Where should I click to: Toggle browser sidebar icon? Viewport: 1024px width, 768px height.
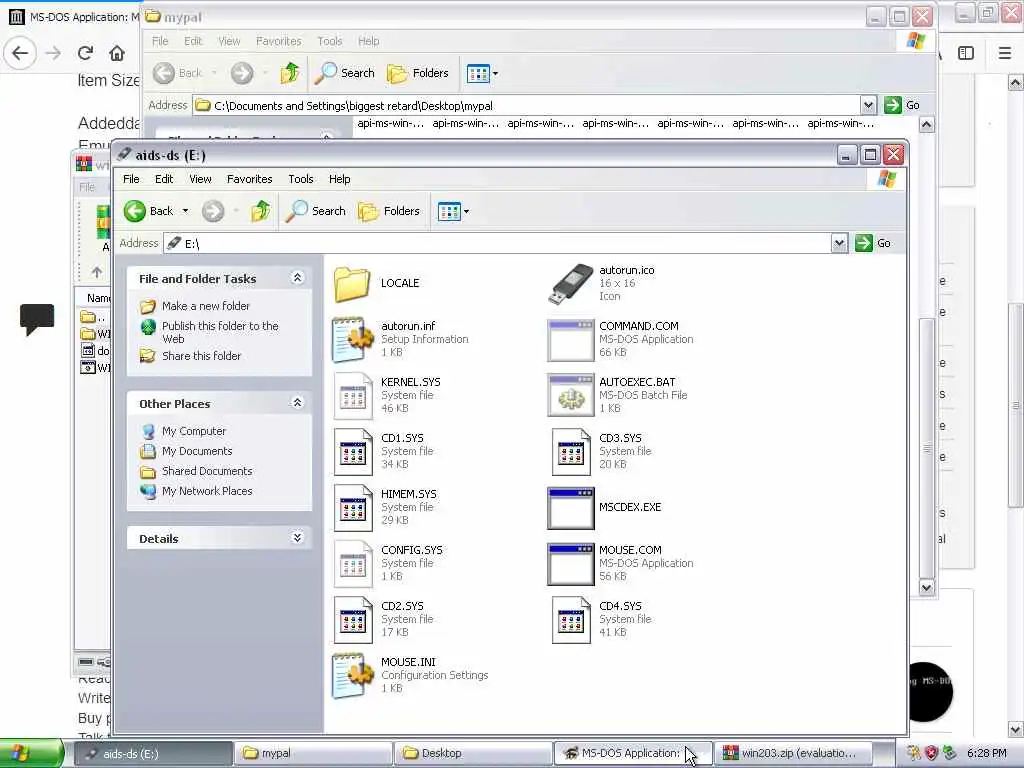tap(966, 53)
